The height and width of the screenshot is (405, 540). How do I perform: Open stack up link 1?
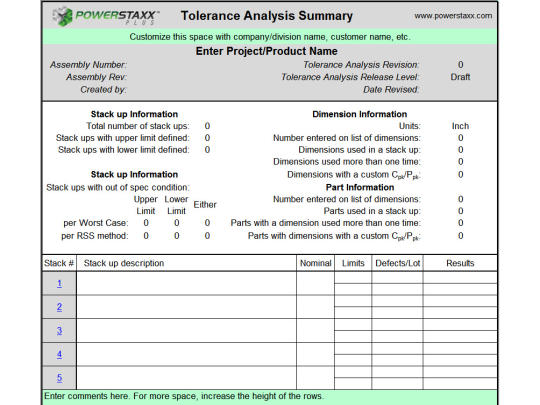point(59,283)
